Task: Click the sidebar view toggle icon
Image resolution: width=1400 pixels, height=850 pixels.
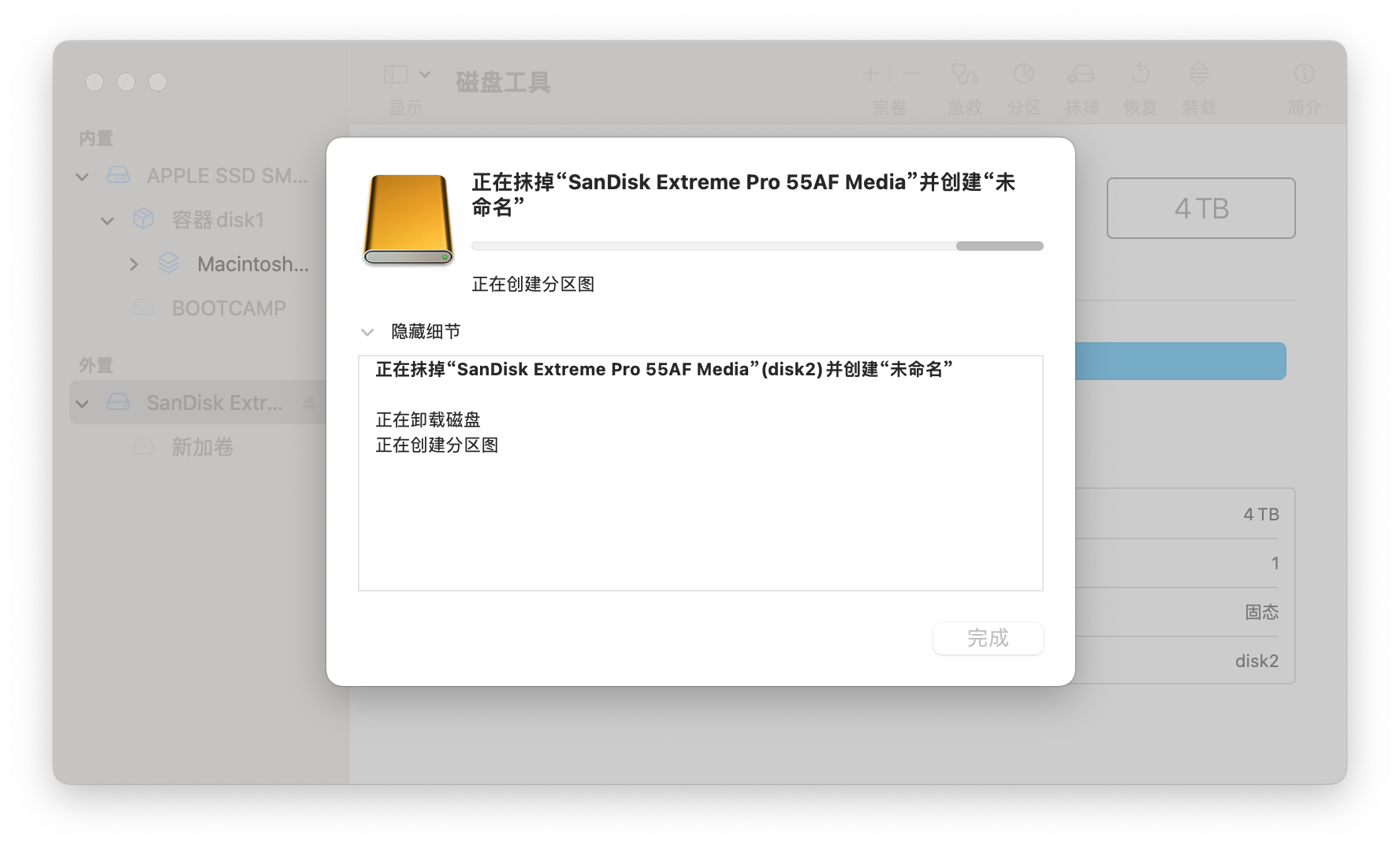Action: (395, 74)
